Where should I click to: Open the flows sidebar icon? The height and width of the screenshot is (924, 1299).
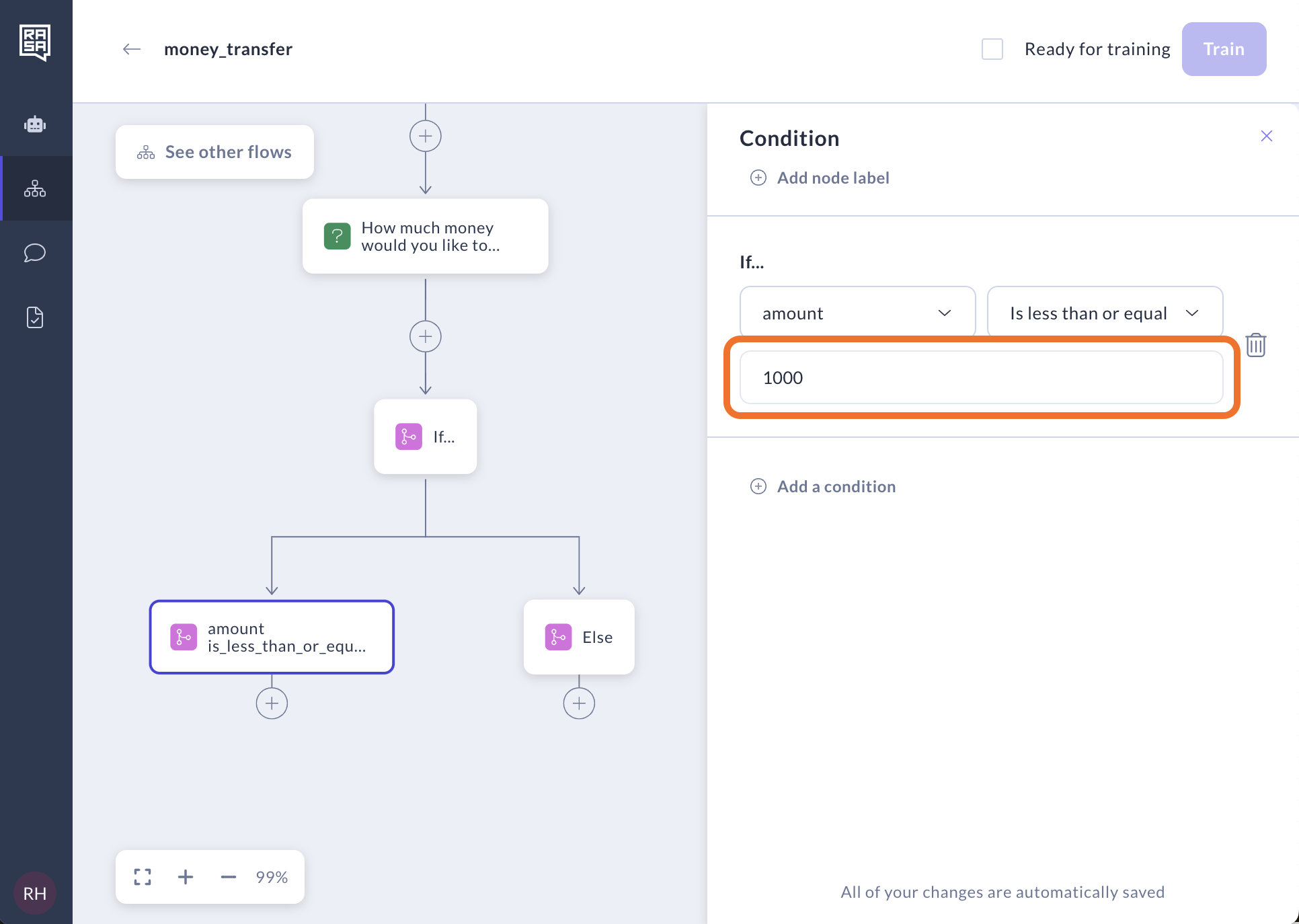coord(35,189)
